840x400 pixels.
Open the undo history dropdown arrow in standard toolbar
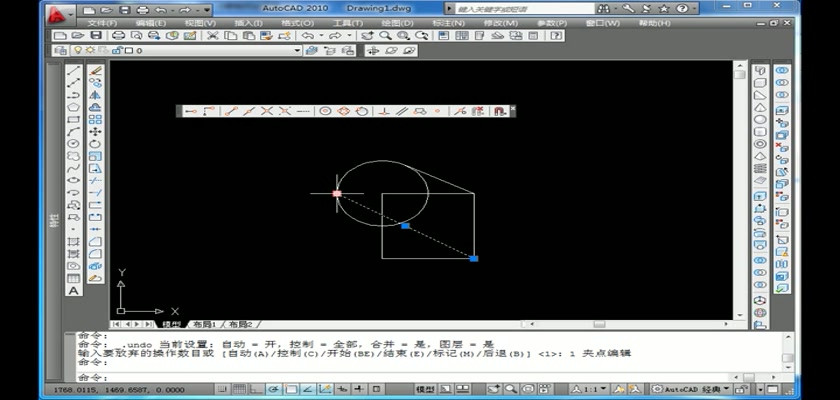click(320, 35)
